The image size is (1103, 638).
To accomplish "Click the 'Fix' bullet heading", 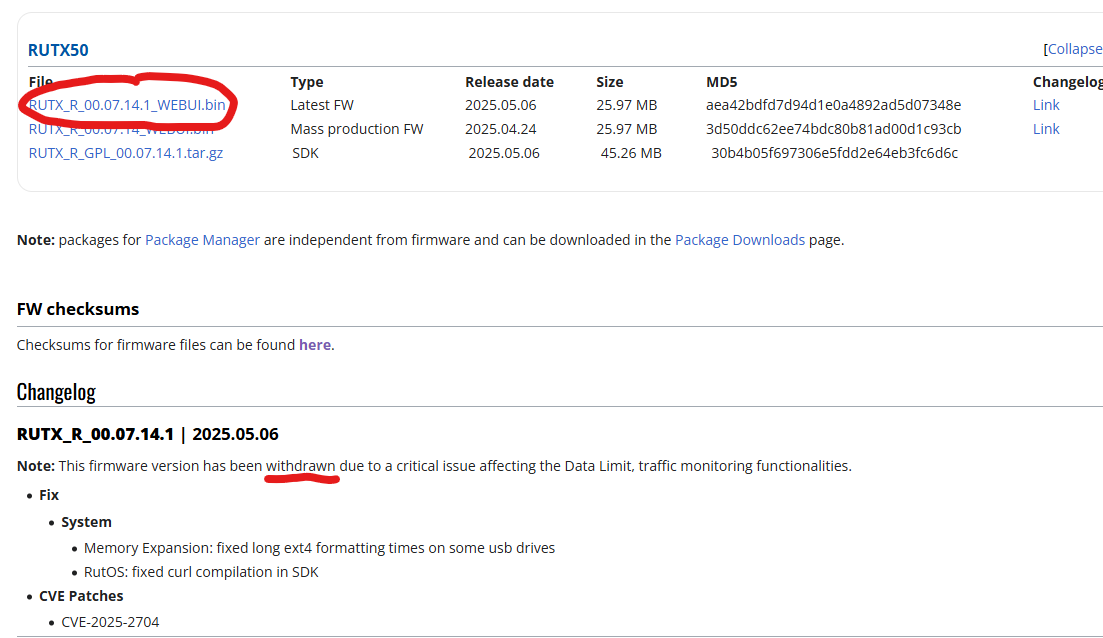I will [49, 495].
